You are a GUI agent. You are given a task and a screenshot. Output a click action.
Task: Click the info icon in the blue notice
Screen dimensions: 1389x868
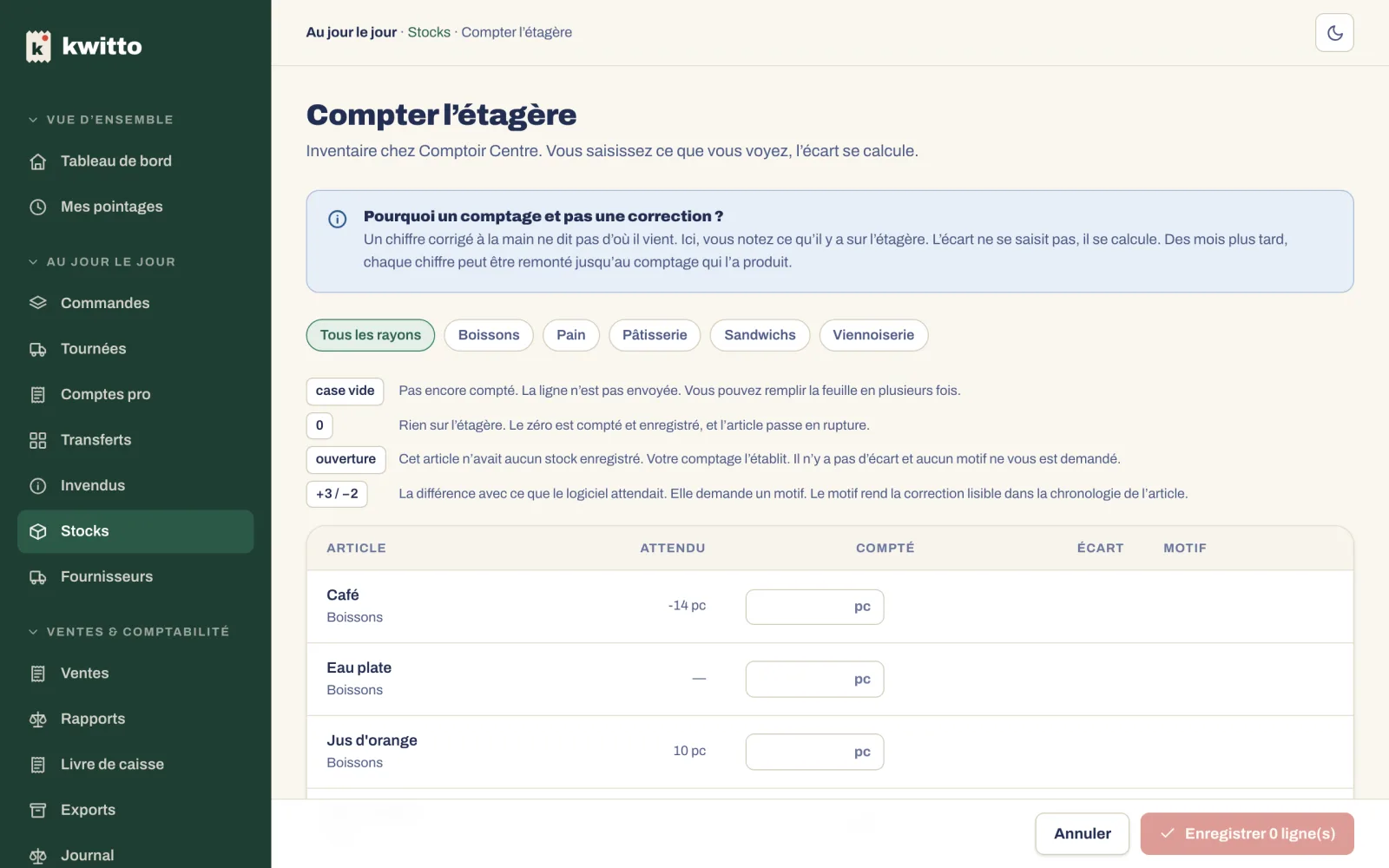click(x=338, y=219)
